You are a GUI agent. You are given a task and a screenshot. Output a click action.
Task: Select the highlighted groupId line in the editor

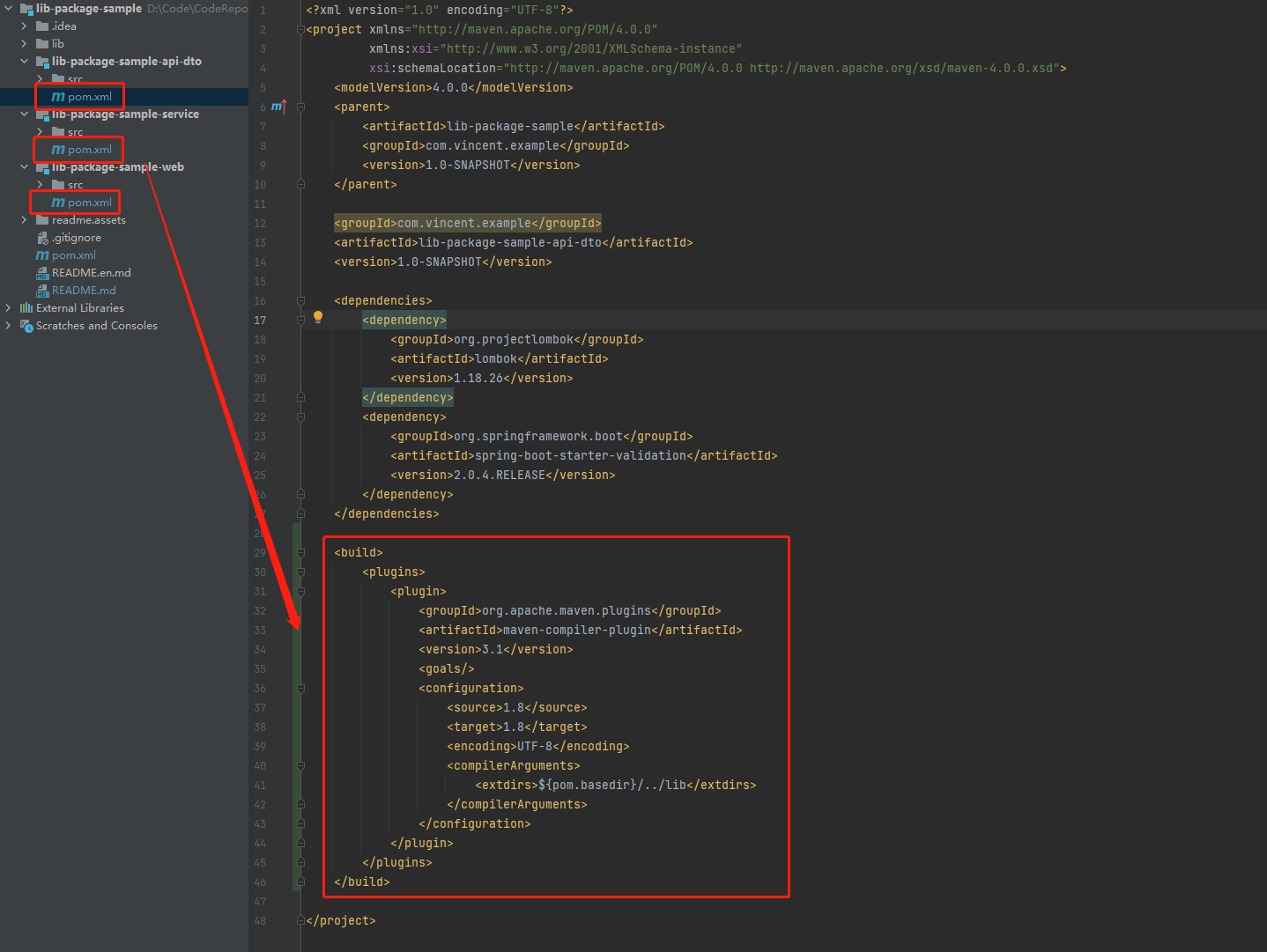point(467,223)
